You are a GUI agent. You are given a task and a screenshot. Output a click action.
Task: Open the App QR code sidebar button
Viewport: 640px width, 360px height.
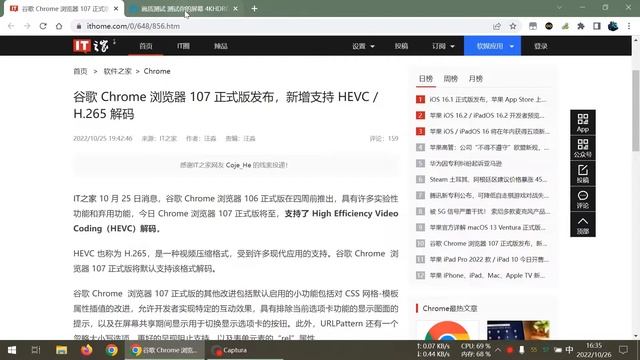583,122
